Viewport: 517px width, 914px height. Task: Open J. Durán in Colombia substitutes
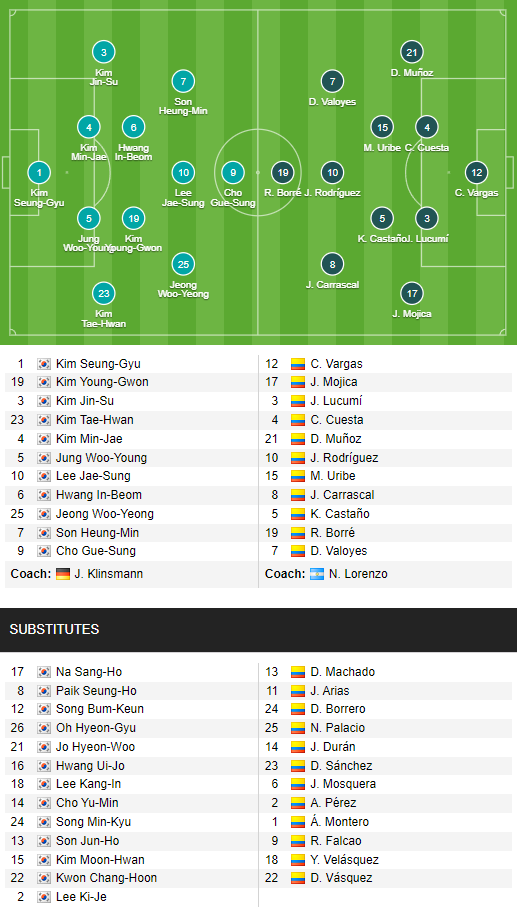coord(333,747)
